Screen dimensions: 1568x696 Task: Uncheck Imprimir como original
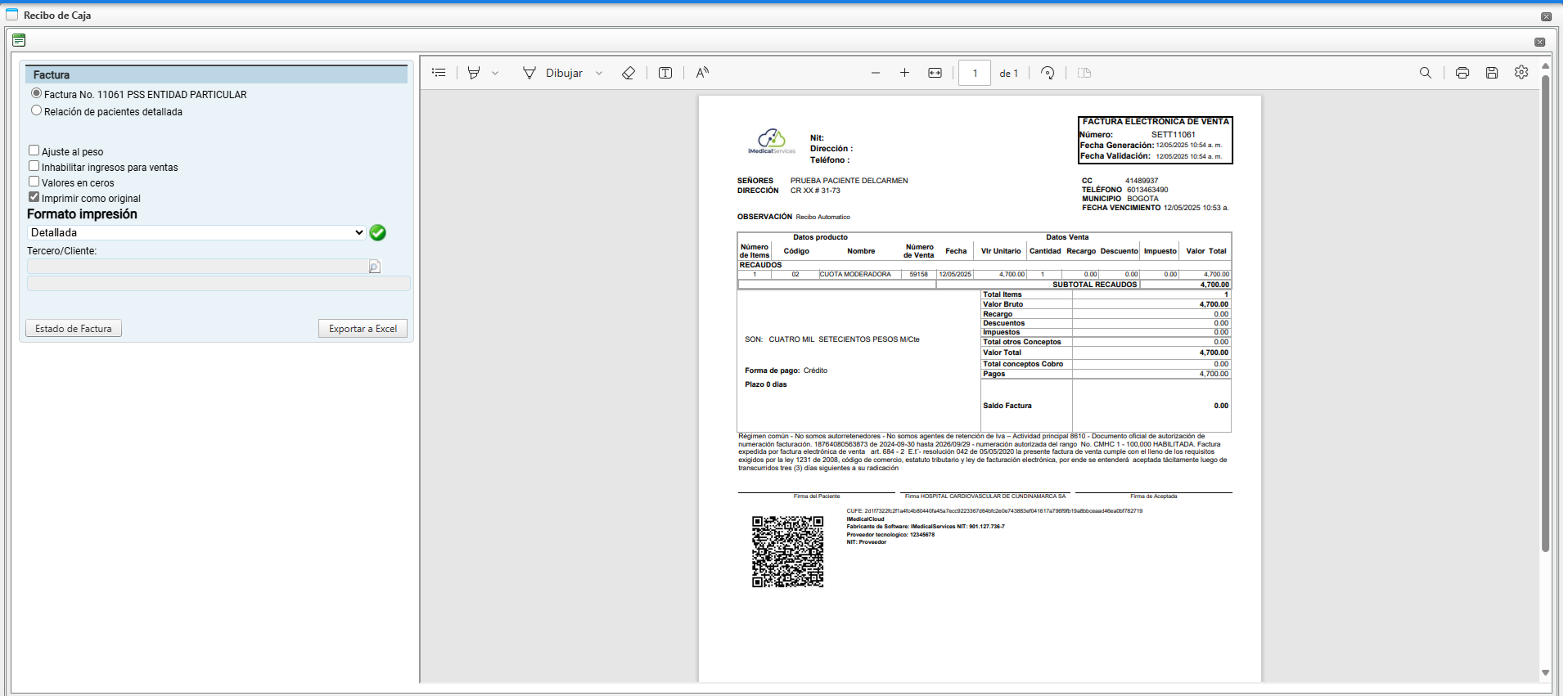[34, 197]
